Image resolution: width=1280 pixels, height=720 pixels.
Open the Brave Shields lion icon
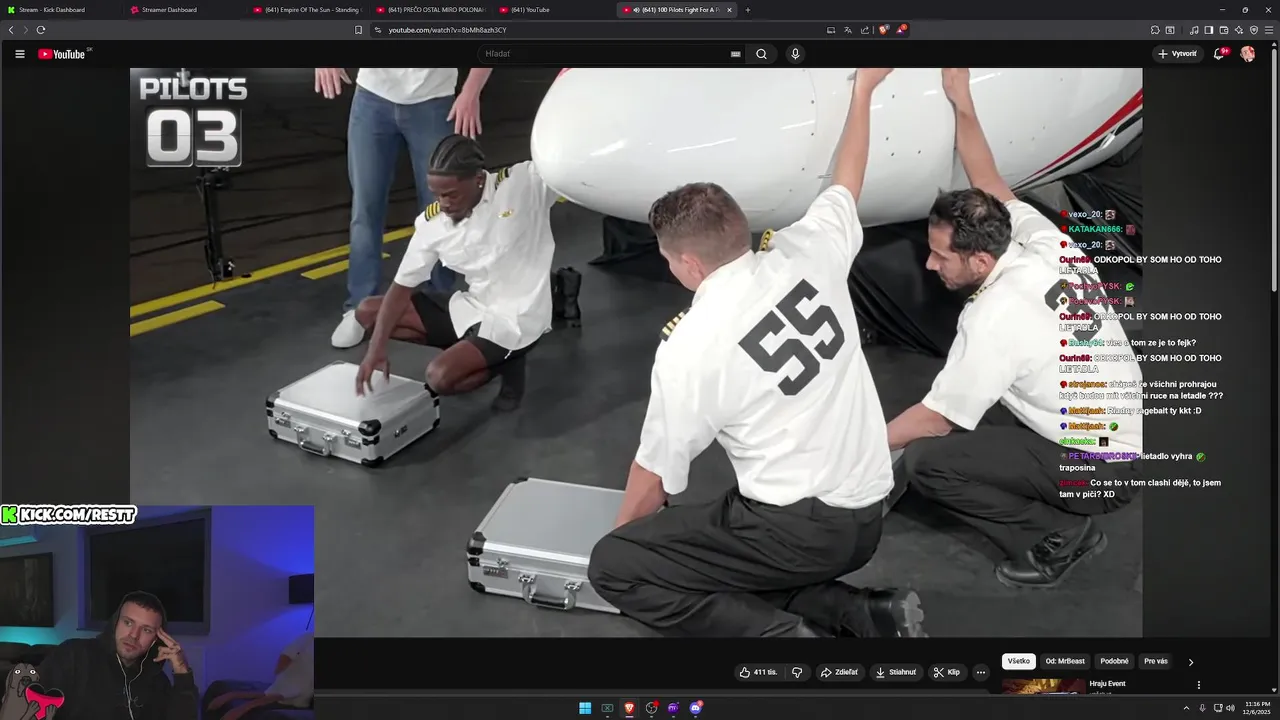click(x=884, y=30)
